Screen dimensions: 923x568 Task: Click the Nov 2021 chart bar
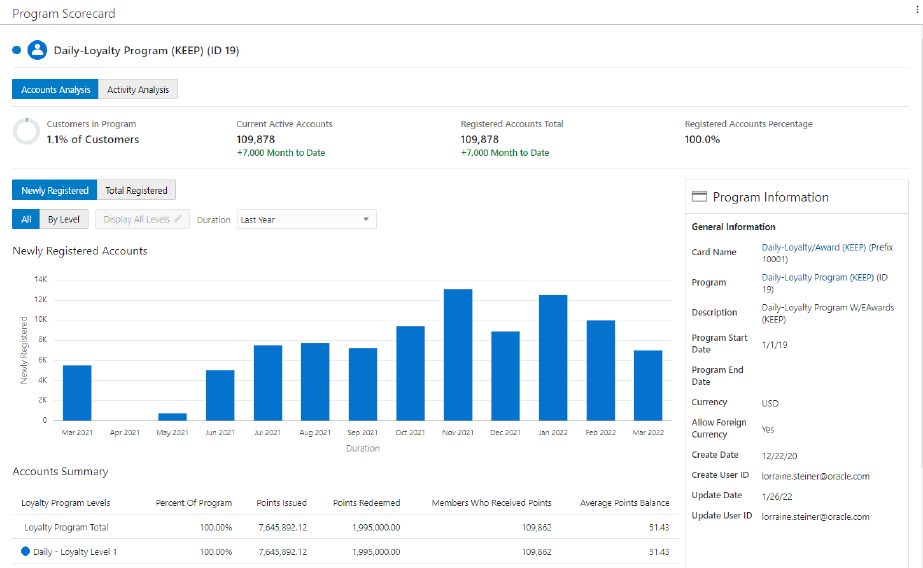(458, 355)
